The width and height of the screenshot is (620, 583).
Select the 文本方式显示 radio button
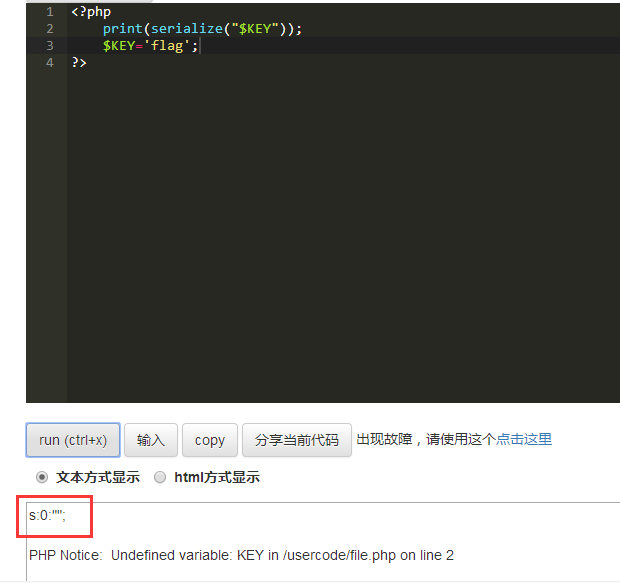click(x=42, y=477)
